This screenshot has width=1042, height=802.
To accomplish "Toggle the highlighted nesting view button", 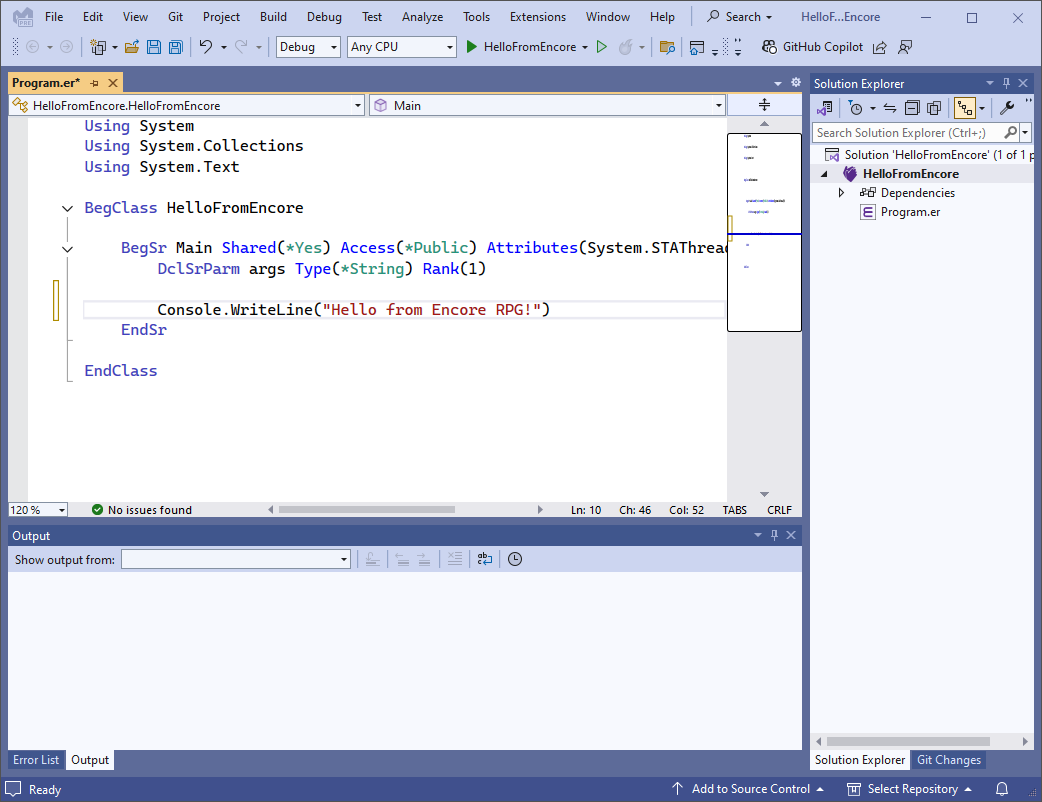I will (x=965, y=108).
